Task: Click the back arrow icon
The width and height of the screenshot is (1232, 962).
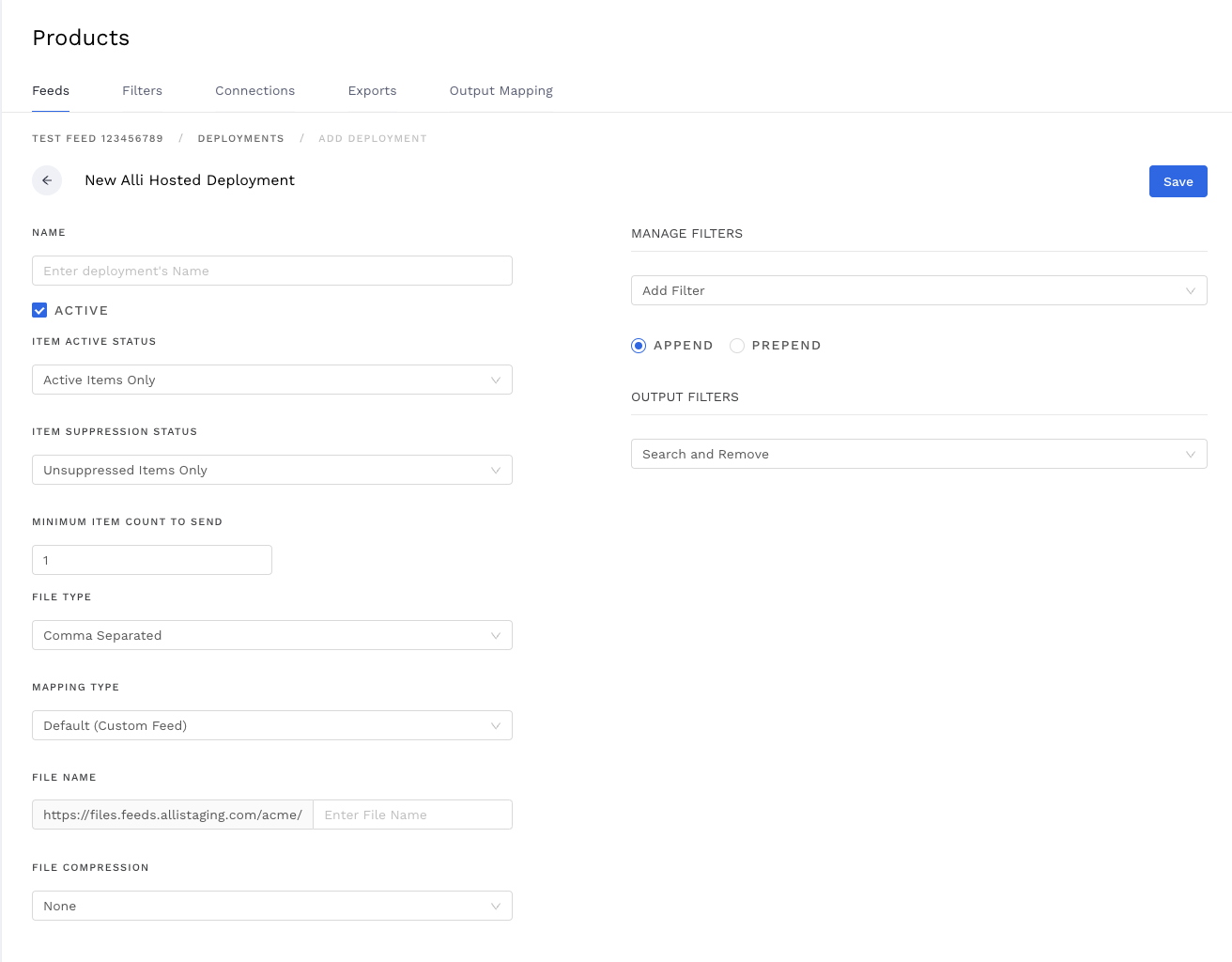Action: (x=47, y=180)
